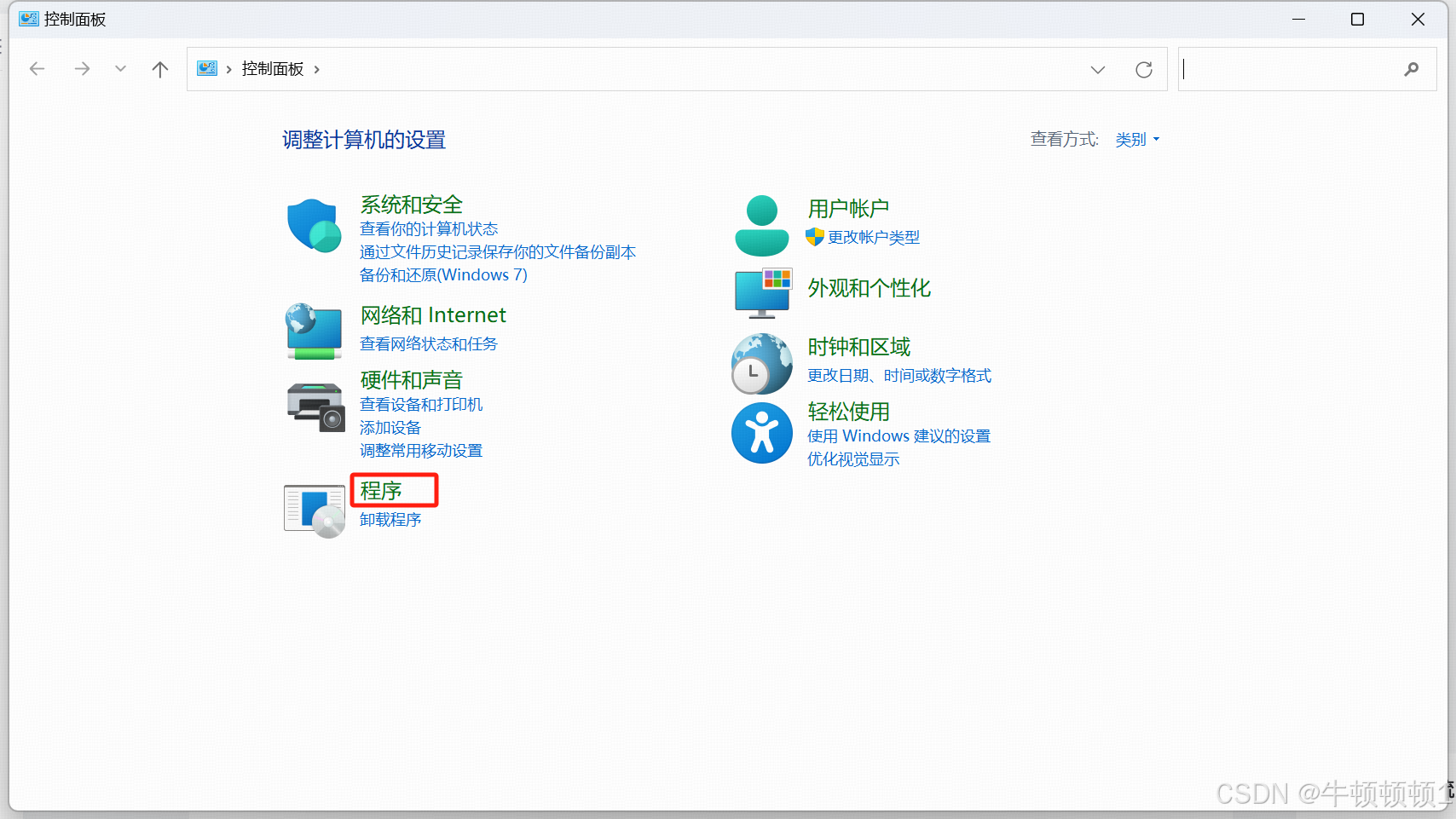Click the 优化视觉显示 link
This screenshot has width=1456, height=819.
(853, 459)
